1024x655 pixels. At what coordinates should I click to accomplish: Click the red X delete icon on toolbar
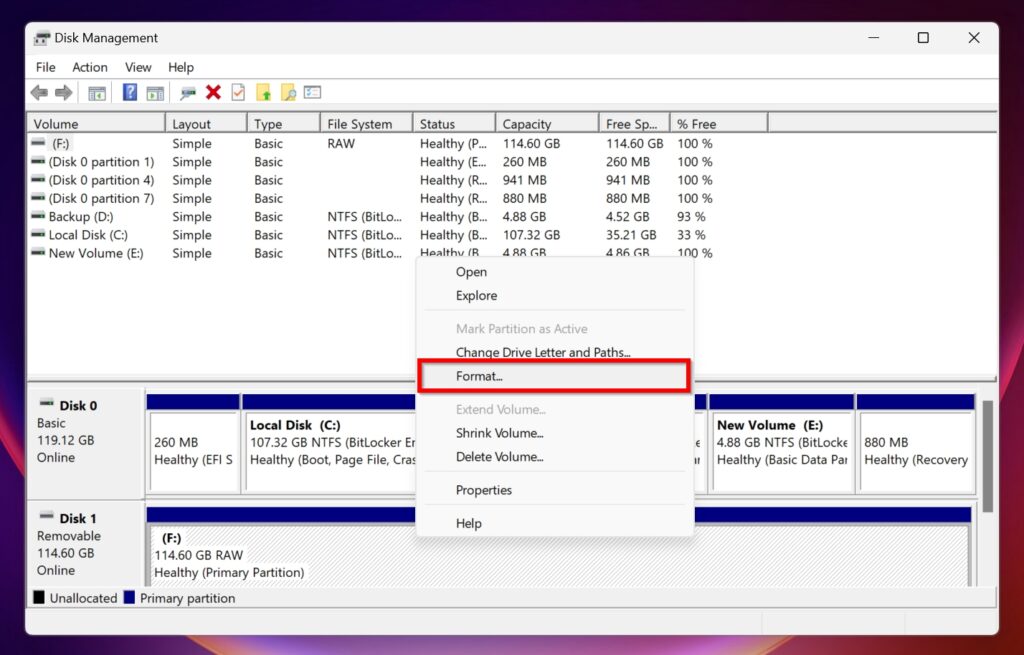[x=213, y=92]
